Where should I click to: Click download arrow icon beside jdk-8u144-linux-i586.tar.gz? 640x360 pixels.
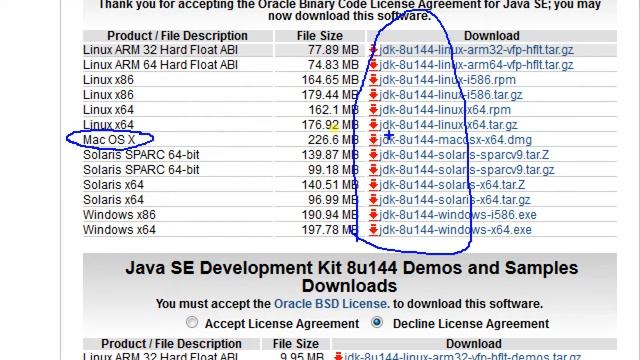click(373, 95)
